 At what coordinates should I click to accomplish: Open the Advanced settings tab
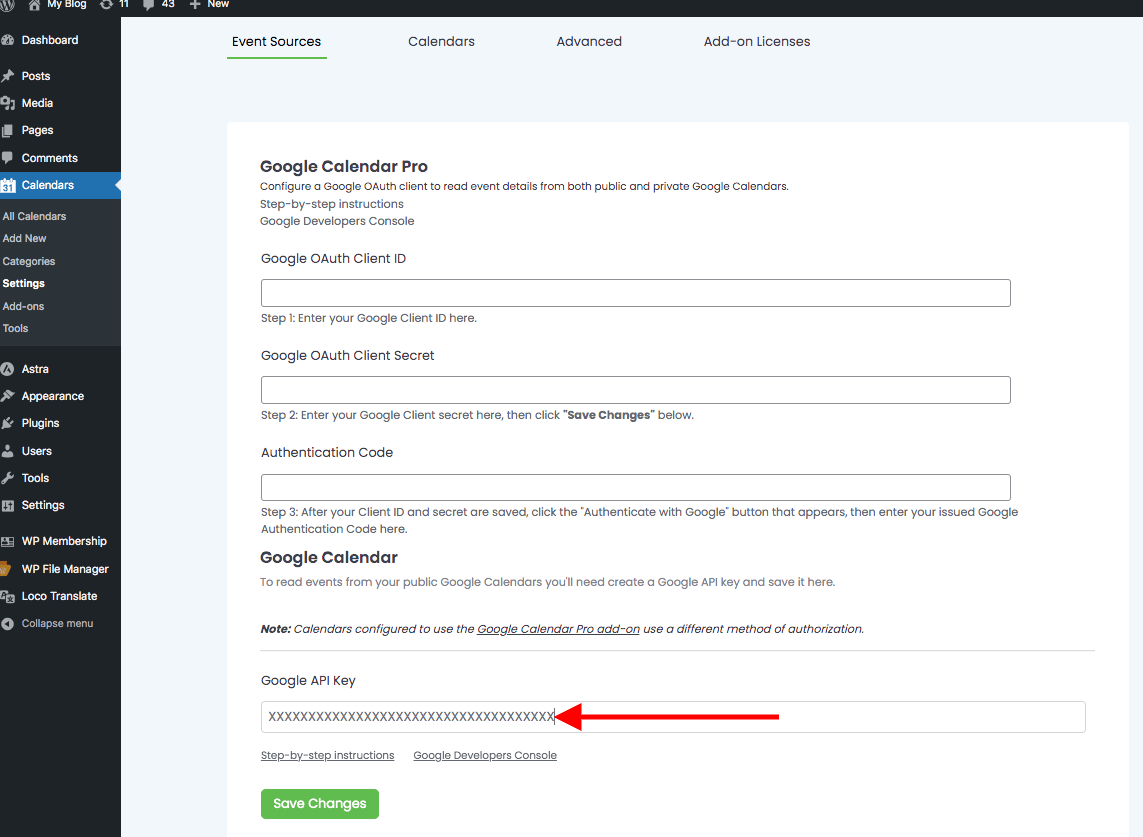pos(589,41)
